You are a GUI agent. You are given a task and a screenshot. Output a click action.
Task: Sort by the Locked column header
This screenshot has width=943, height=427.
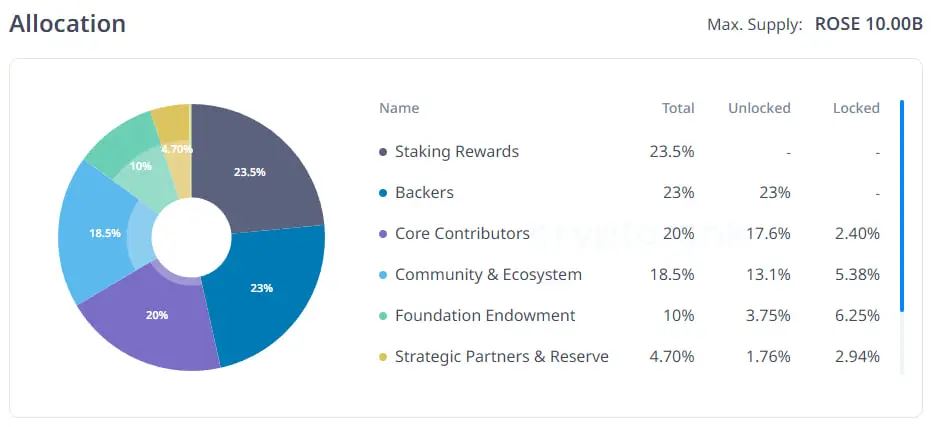[856, 108]
